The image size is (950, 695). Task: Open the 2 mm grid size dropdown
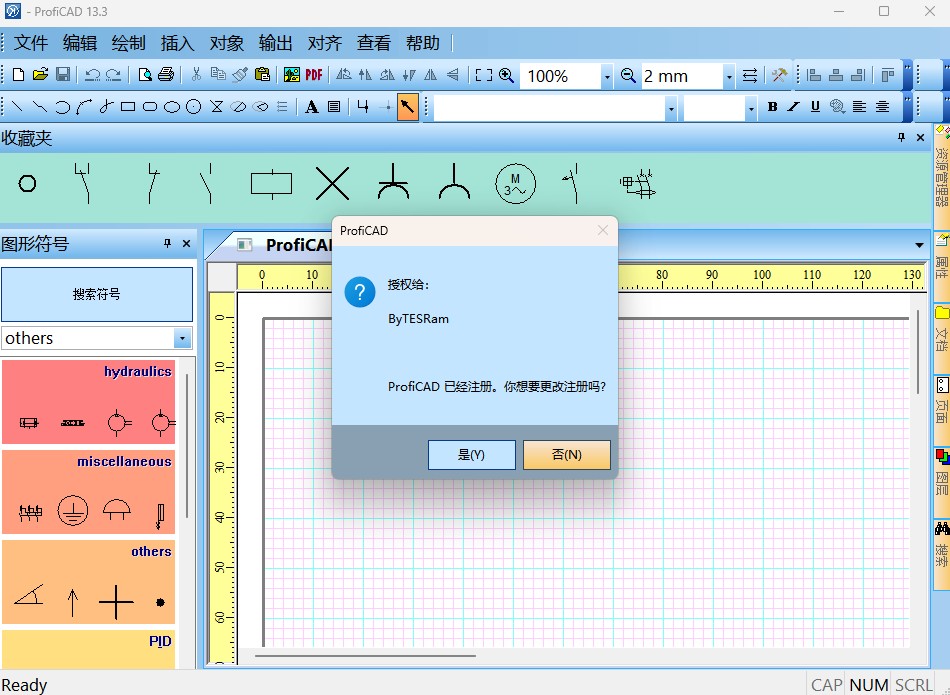coord(729,76)
